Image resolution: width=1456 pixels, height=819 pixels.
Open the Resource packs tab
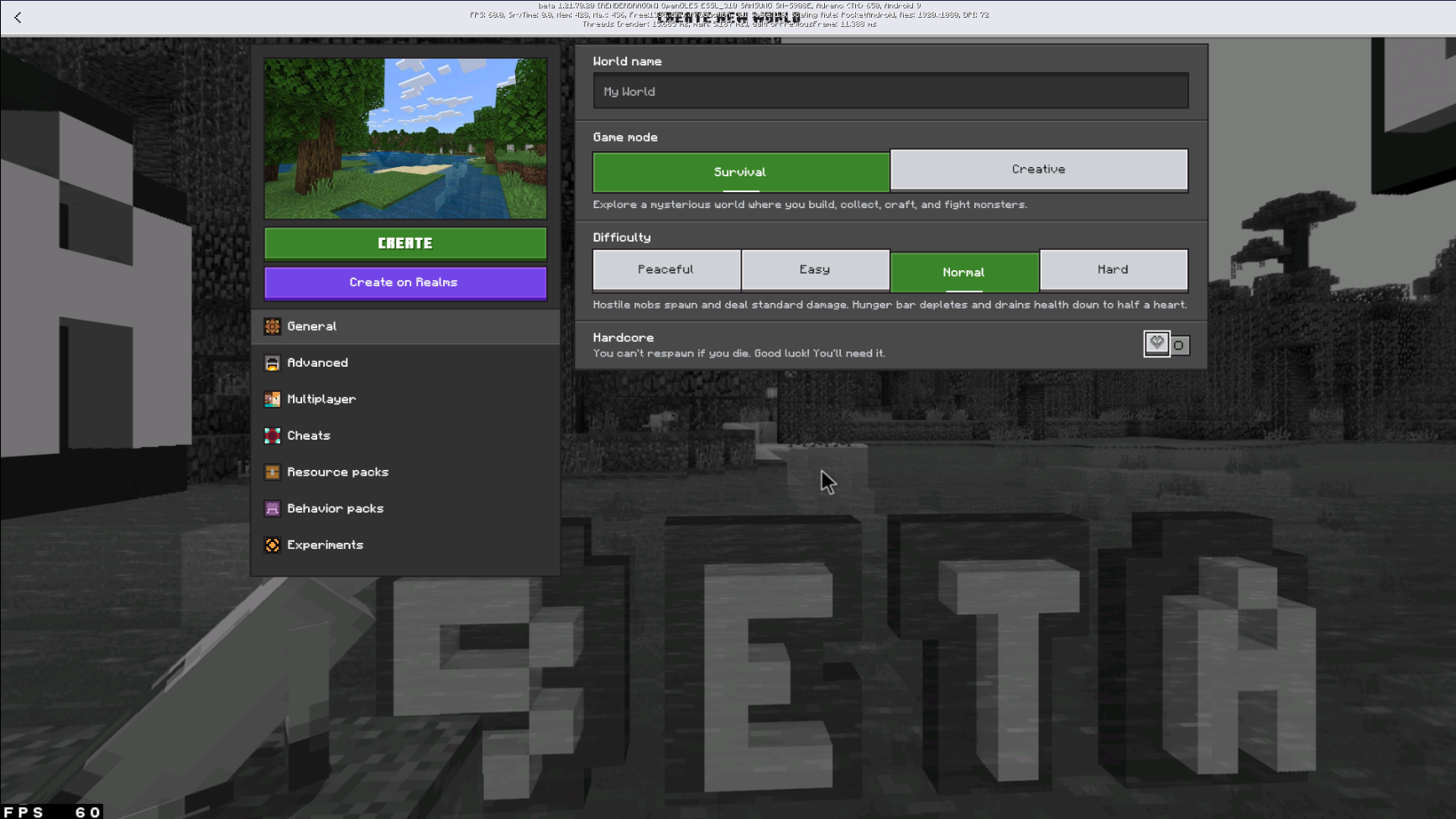tap(406, 472)
